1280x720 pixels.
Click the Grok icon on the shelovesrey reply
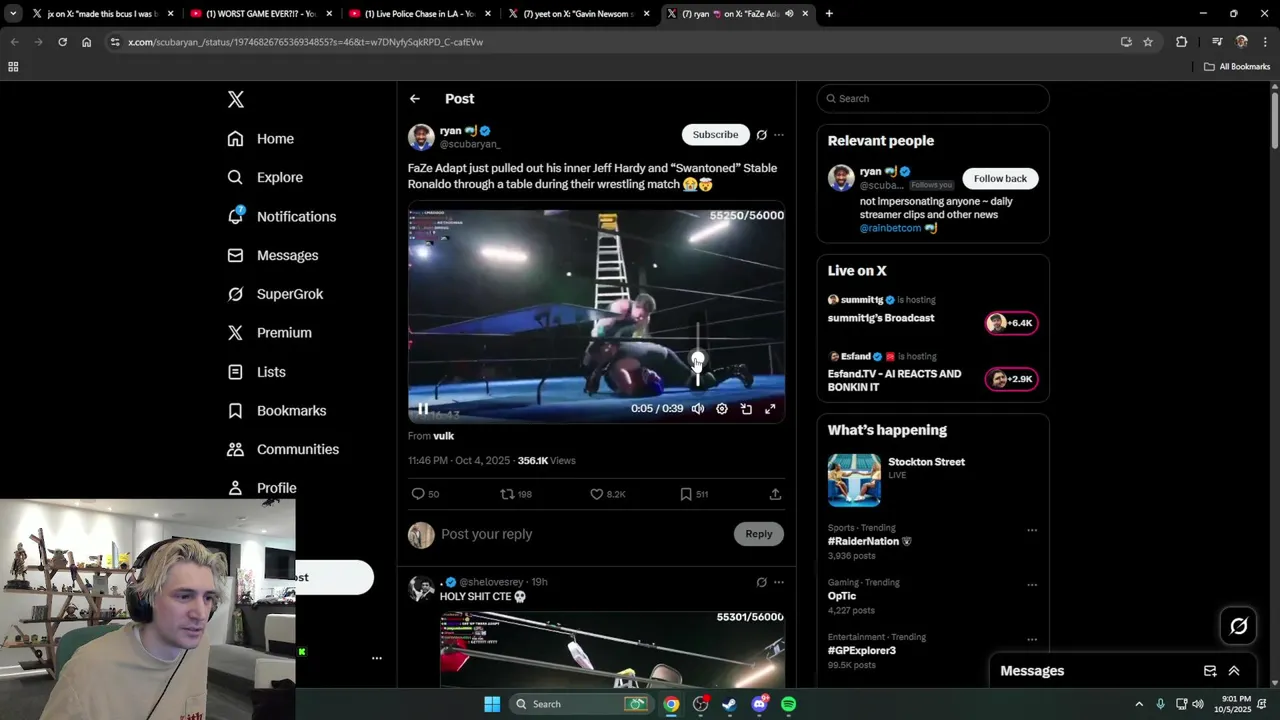762,582
